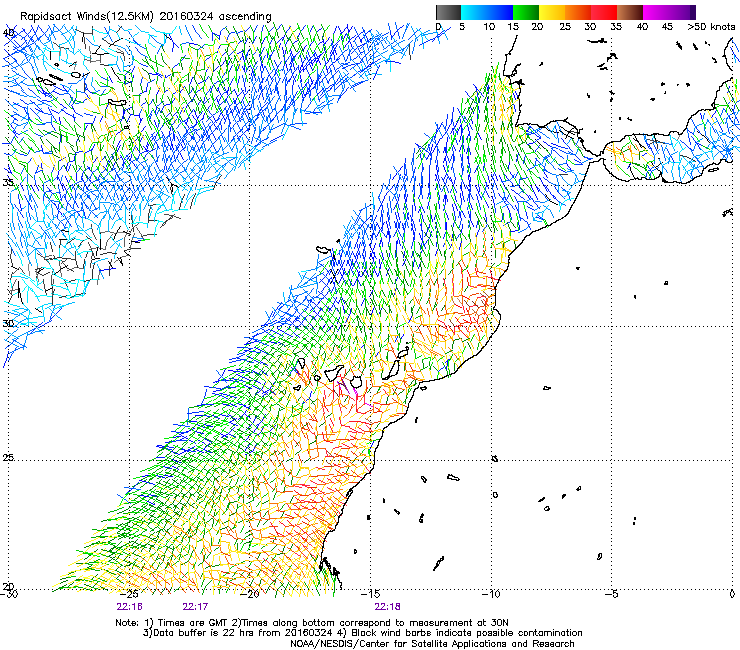
Task: Click the purple '22:18' time label
Action: pos(387,607)
